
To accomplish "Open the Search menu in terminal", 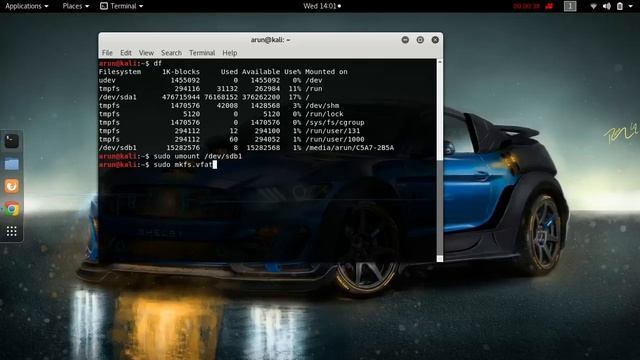I will pyautogui.click(x=171, y=53).
